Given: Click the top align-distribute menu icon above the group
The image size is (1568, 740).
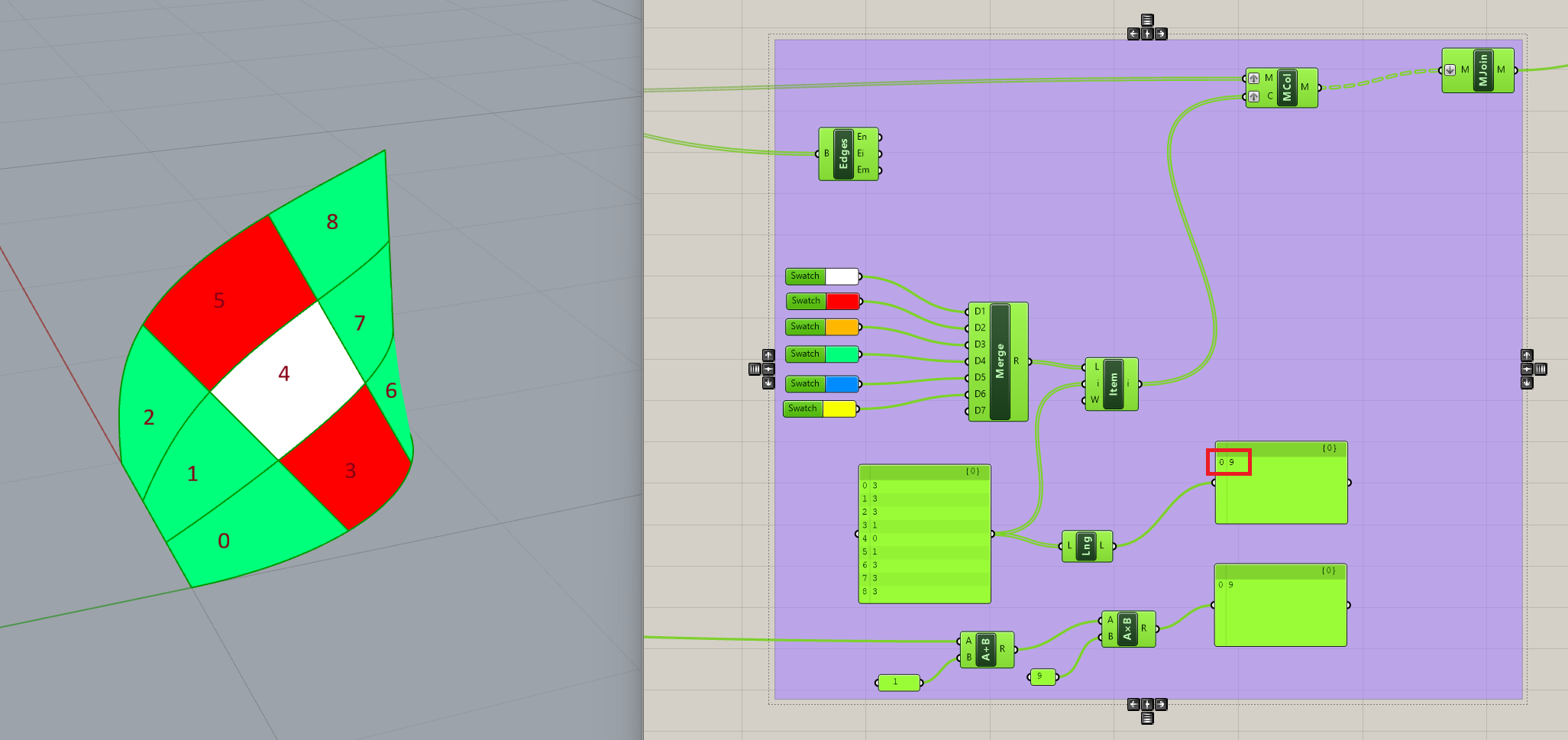Looking at the screenshot, I should click(x=1147, y=20).
